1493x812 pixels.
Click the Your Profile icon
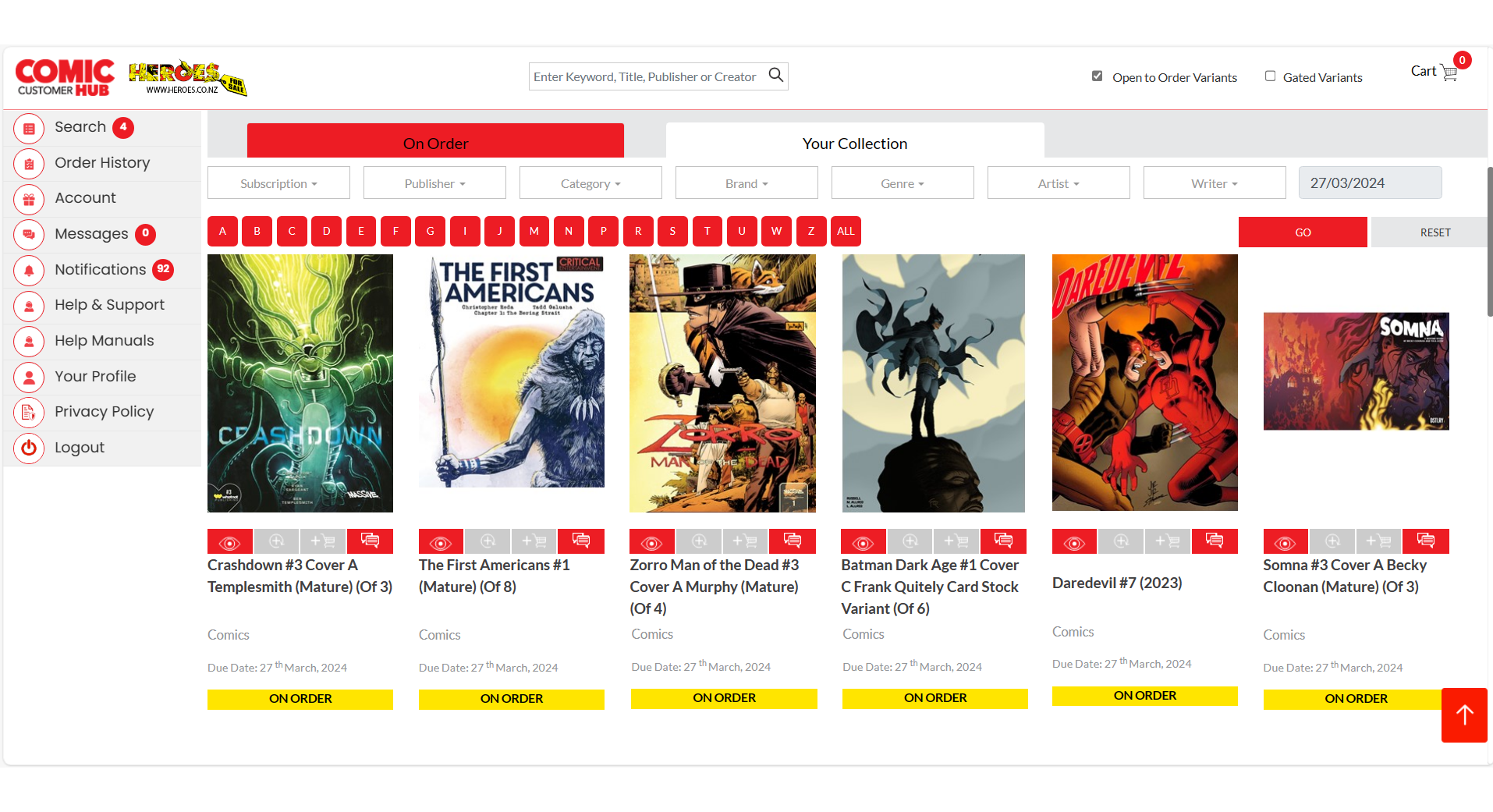(x=29, y=378)
